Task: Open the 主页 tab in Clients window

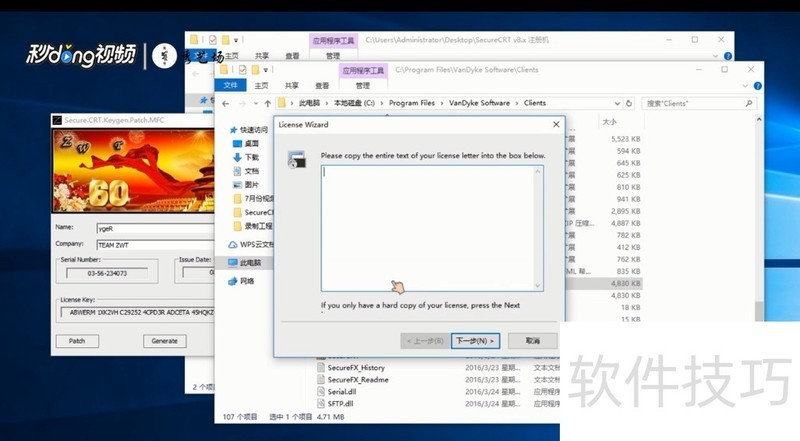Action: point(261,86)
